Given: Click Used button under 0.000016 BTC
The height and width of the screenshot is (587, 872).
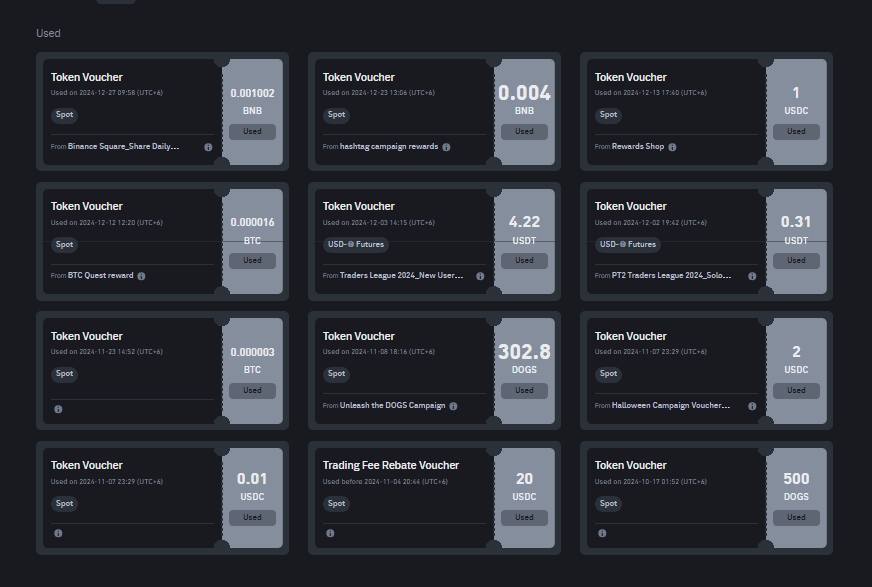Looking at the screenshot, I should tap(252, 261).
